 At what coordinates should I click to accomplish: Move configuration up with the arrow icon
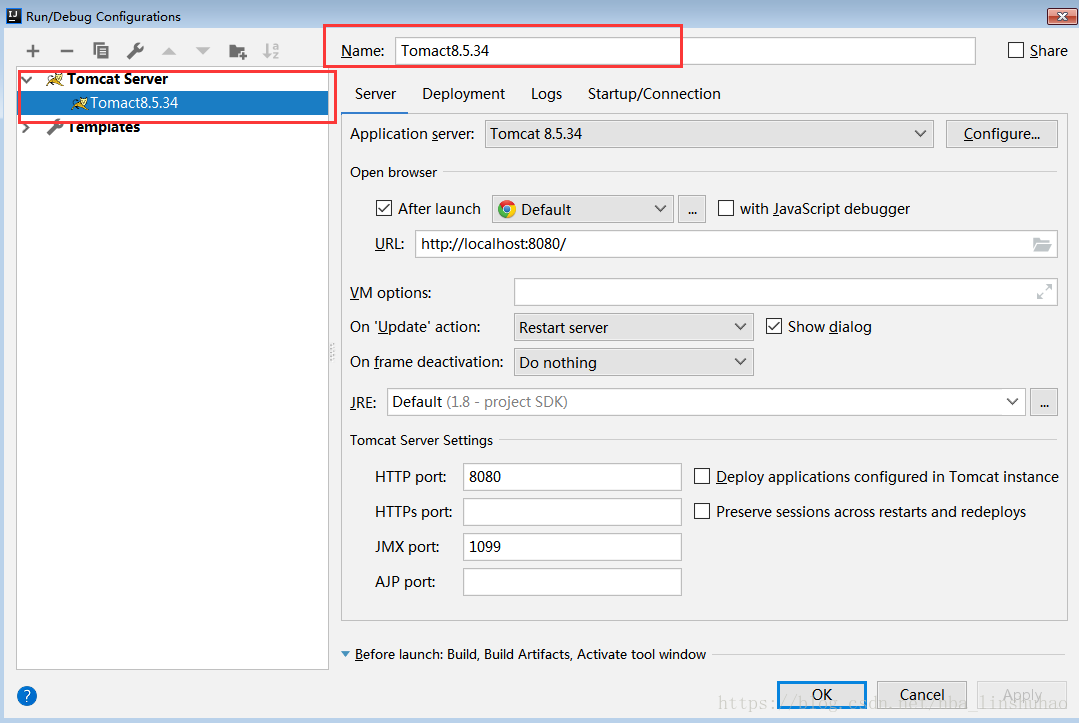(169, 51)
